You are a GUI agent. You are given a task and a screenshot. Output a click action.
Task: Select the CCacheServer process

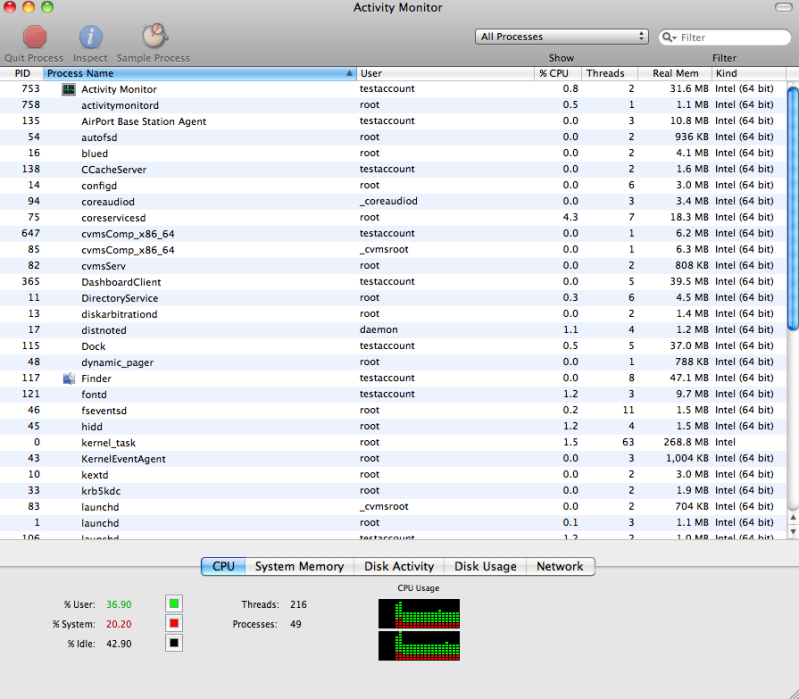click(393, 169)
